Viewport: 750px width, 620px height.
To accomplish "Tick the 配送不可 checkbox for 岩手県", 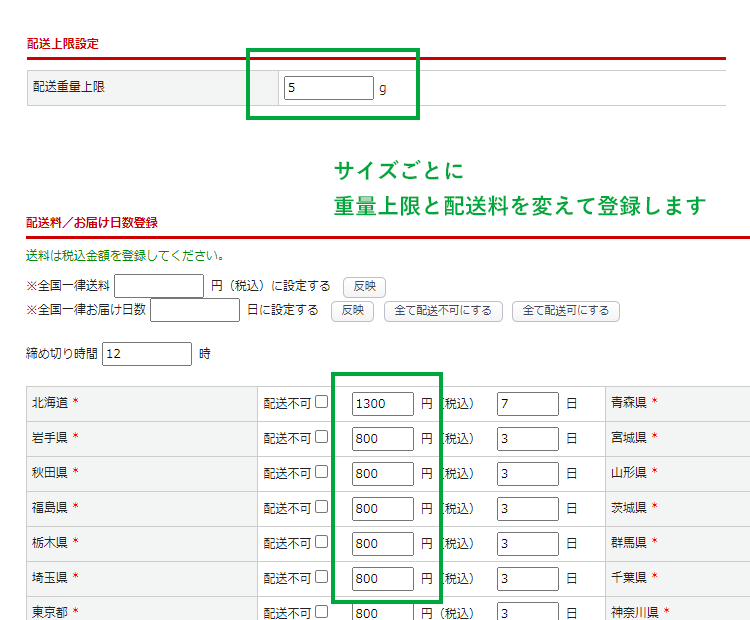I will pos(321,438).
